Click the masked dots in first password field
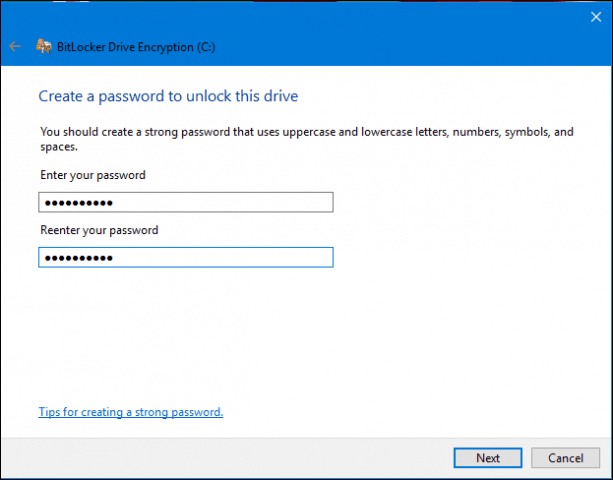This screenshot has height=480, width=613. 78,203
